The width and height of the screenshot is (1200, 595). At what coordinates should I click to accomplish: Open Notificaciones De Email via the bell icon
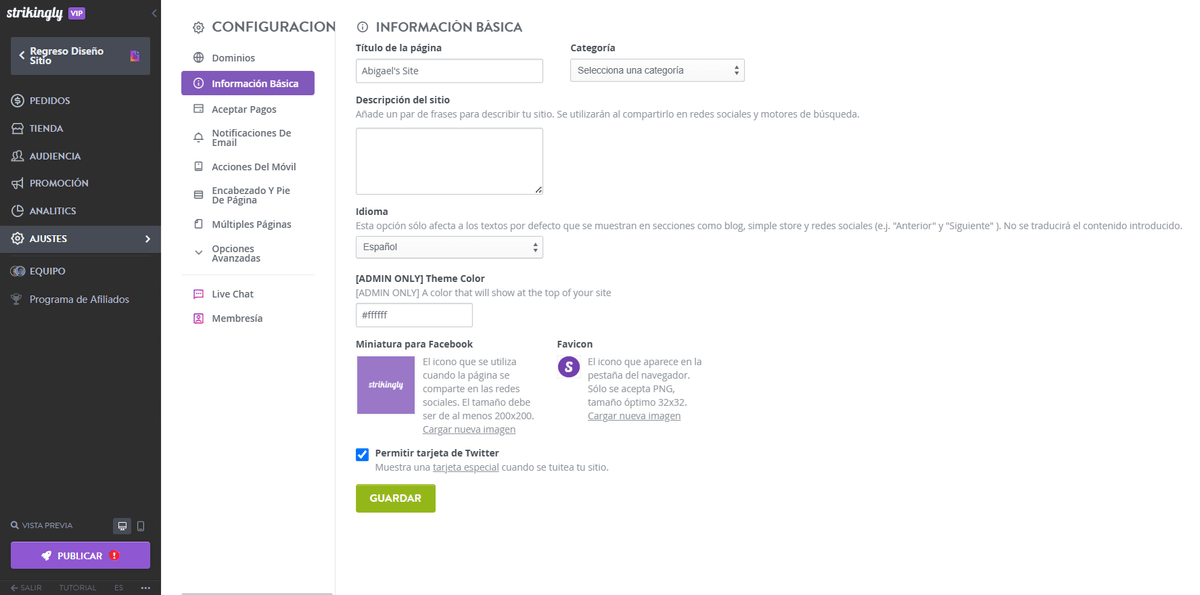click(x=200, y=137)
